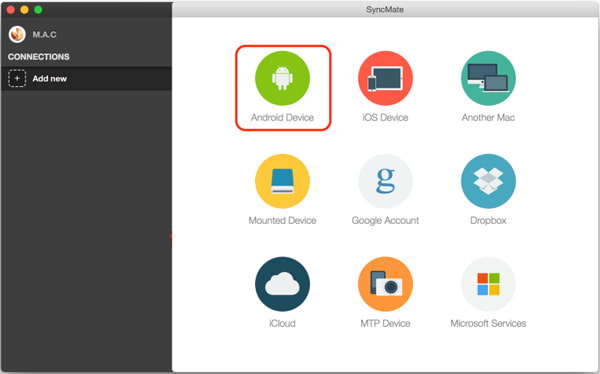The image size is (600, 374).
Task: Select the iCloud cloud icon
Action: tap(282, 284)
